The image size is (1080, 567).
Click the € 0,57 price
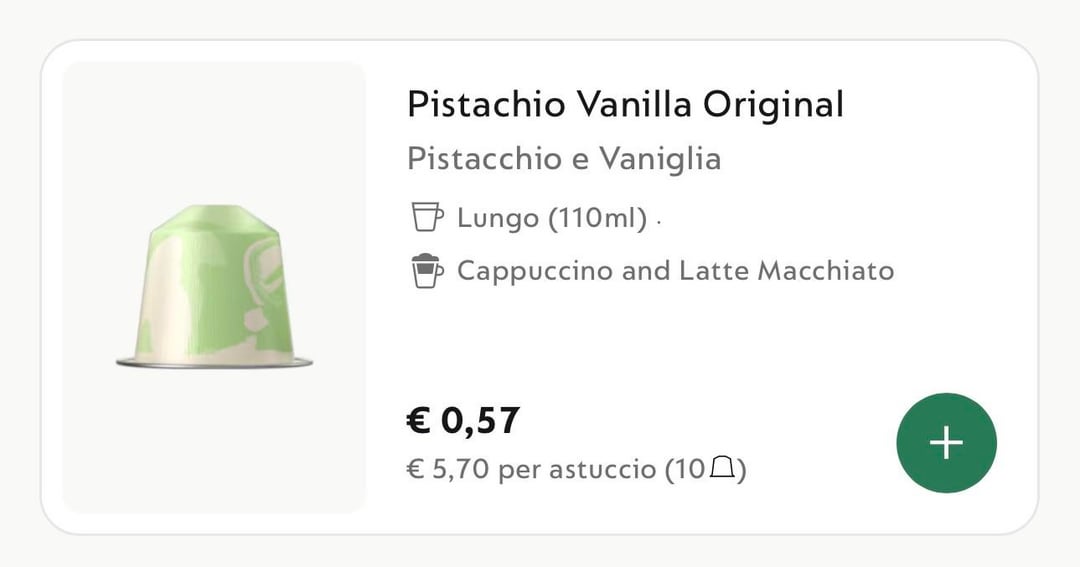pyautogui.click(x=463, y=420)
